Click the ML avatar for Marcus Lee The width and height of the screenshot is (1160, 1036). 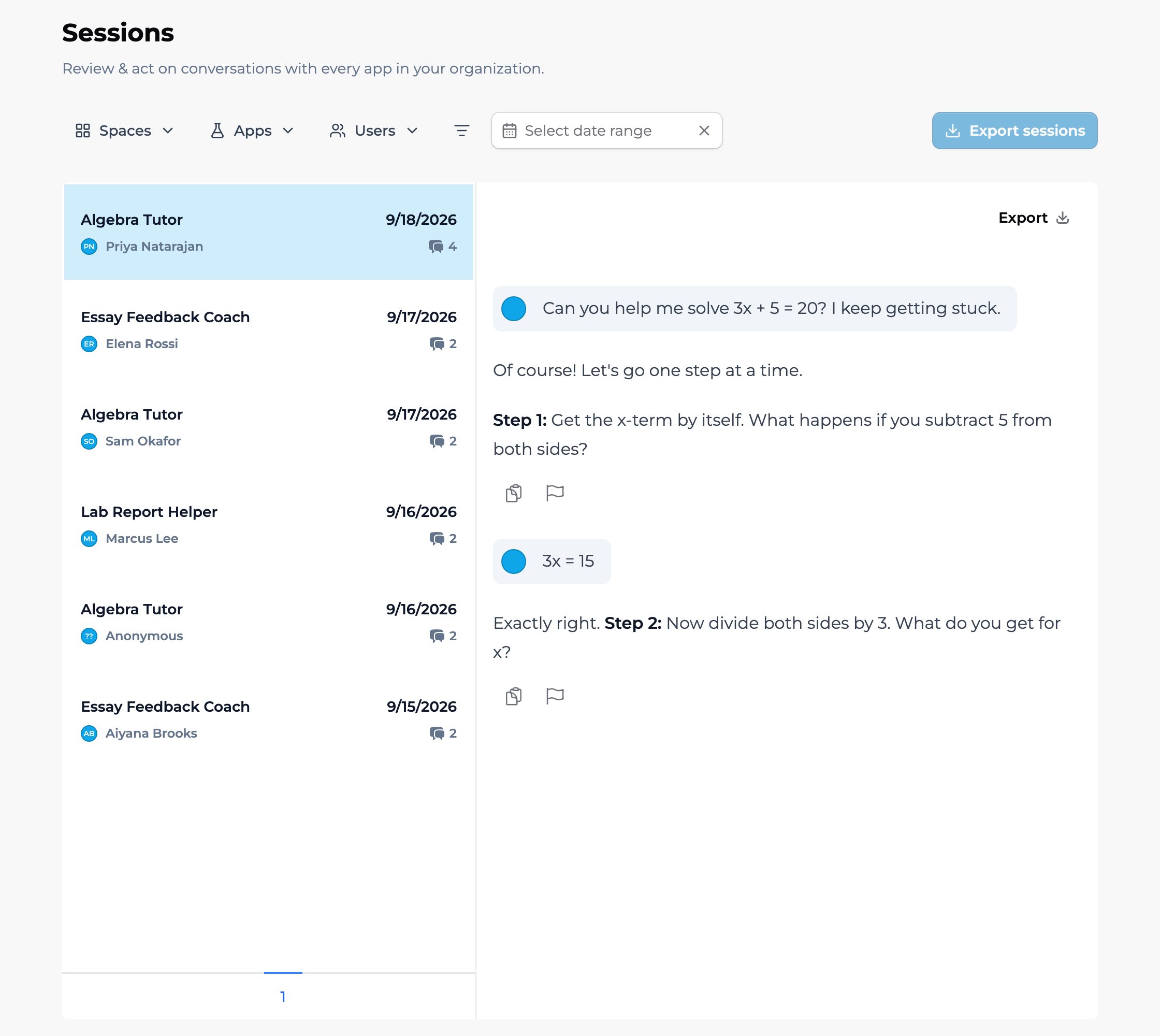(89, 539)
